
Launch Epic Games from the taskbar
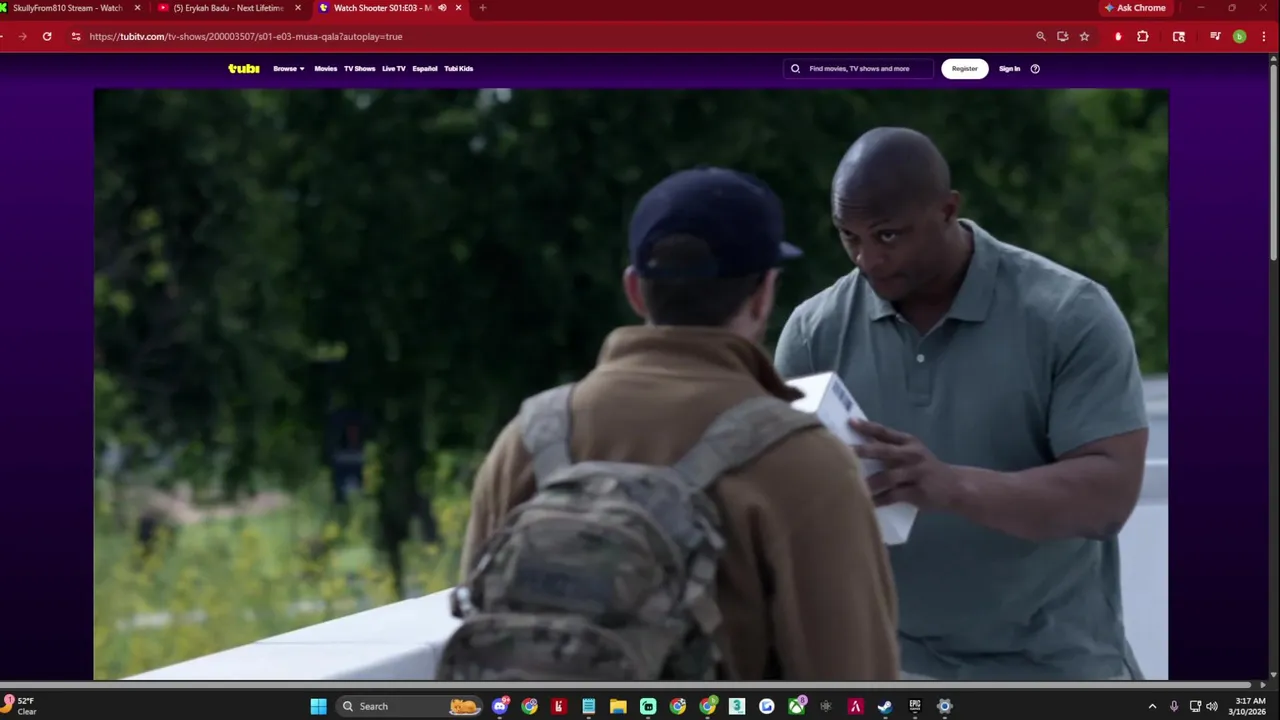tap(915, 706)
